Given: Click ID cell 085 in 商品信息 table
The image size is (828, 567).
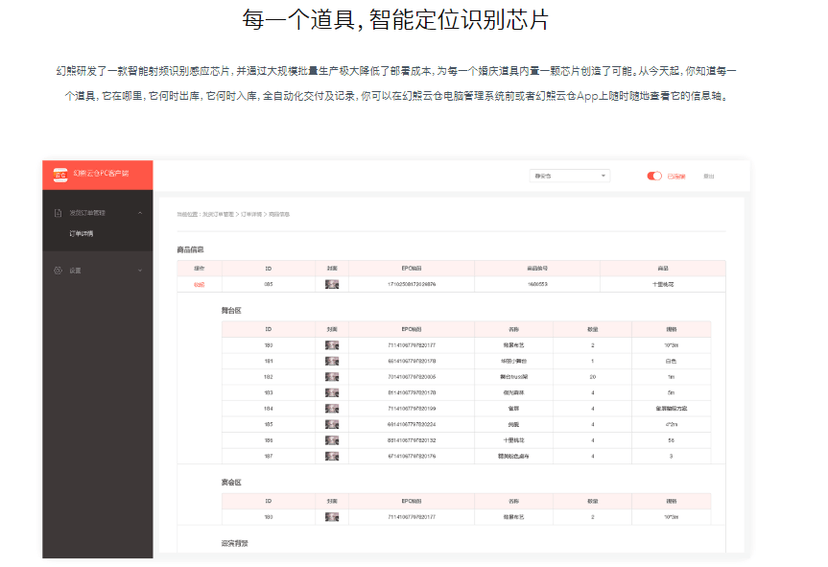Looking at the screenshot, I should click(x=268, y=285).
